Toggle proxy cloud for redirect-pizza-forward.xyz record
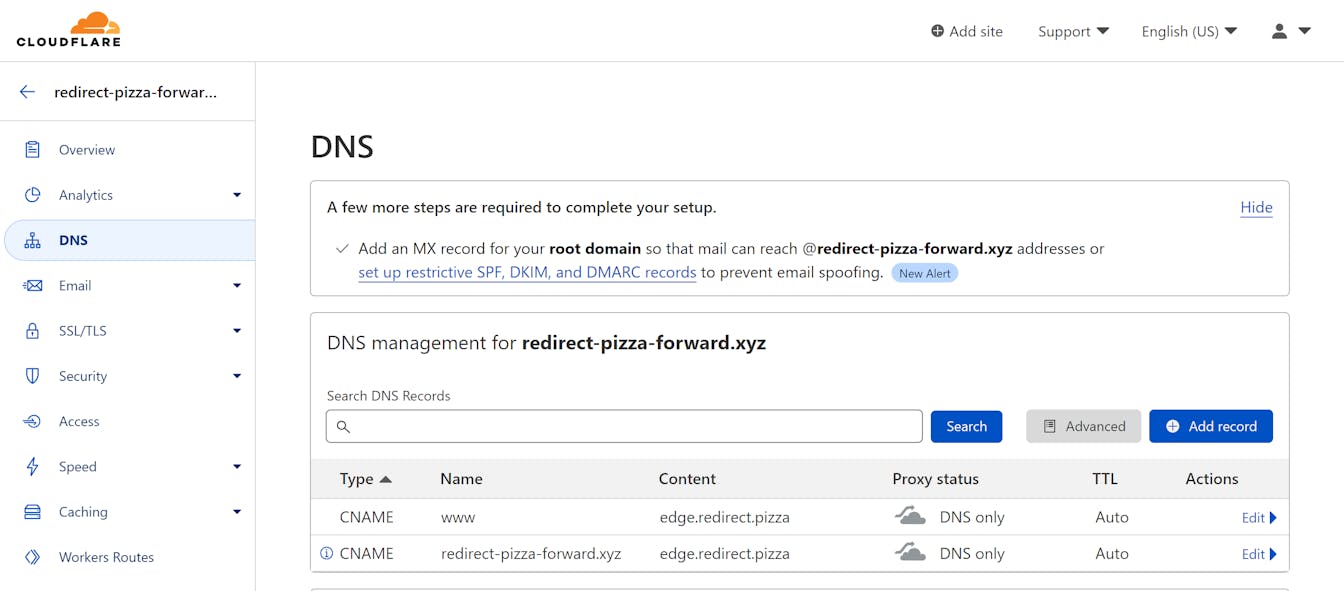This screenshot has width=1344, height=591. pyautogui.click(x=910, y=553)
